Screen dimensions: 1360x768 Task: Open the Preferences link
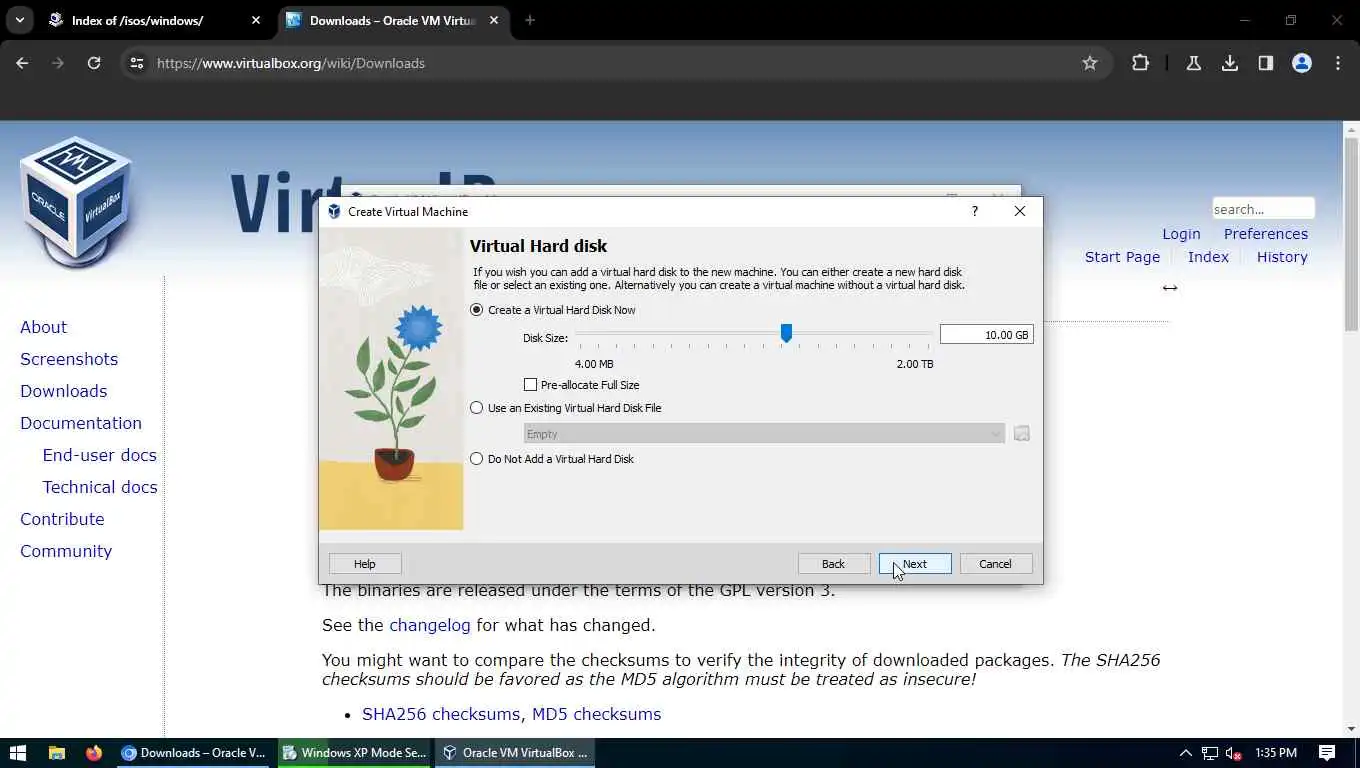pos(1266,234)
